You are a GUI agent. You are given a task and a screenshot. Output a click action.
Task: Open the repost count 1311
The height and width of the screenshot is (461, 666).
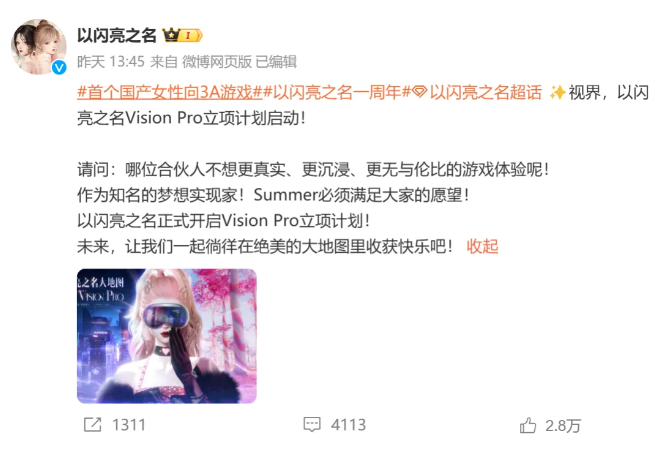pos(129,425)
